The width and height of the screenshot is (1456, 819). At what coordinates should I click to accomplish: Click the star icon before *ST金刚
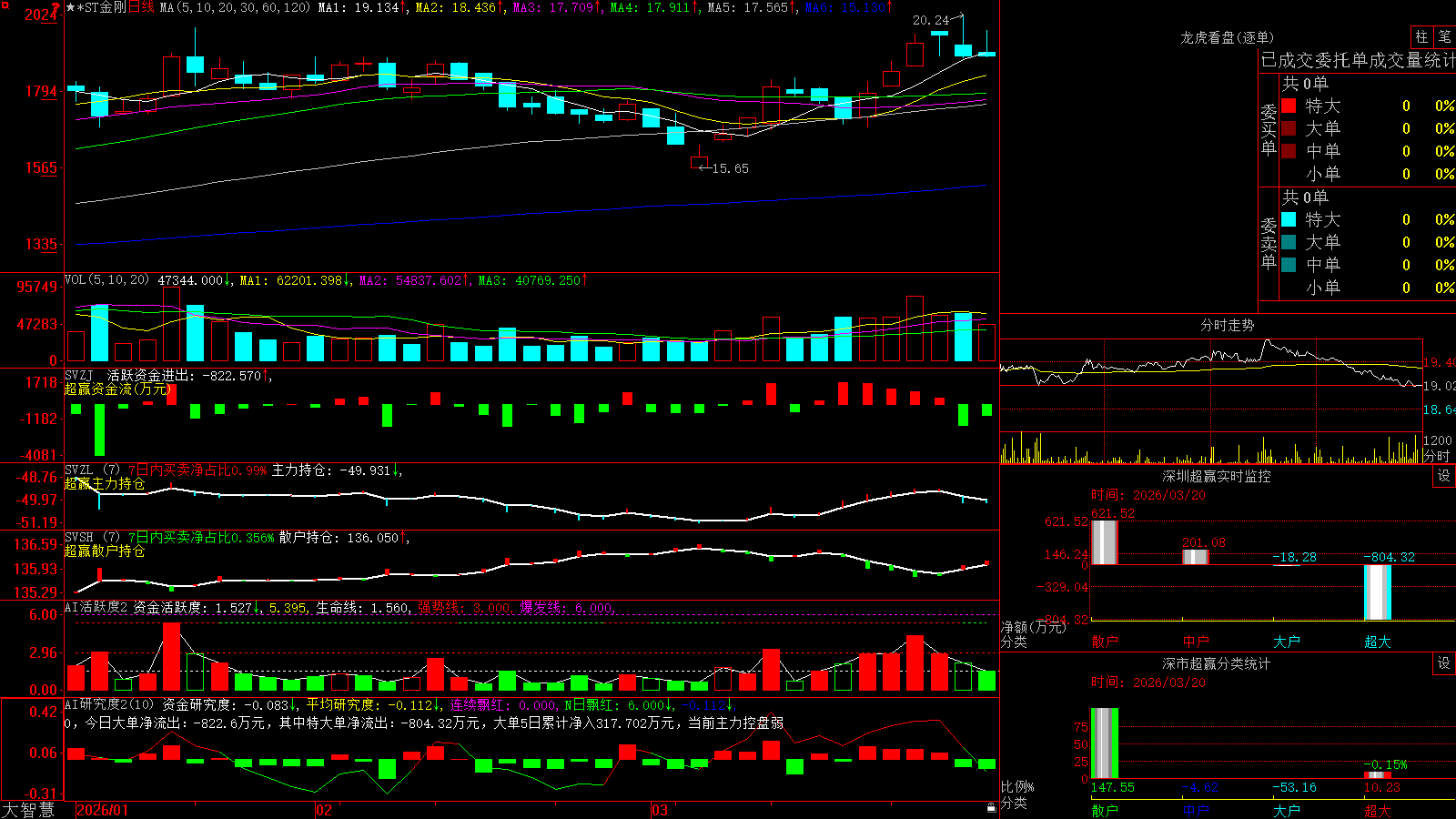[x=70, y=7]
